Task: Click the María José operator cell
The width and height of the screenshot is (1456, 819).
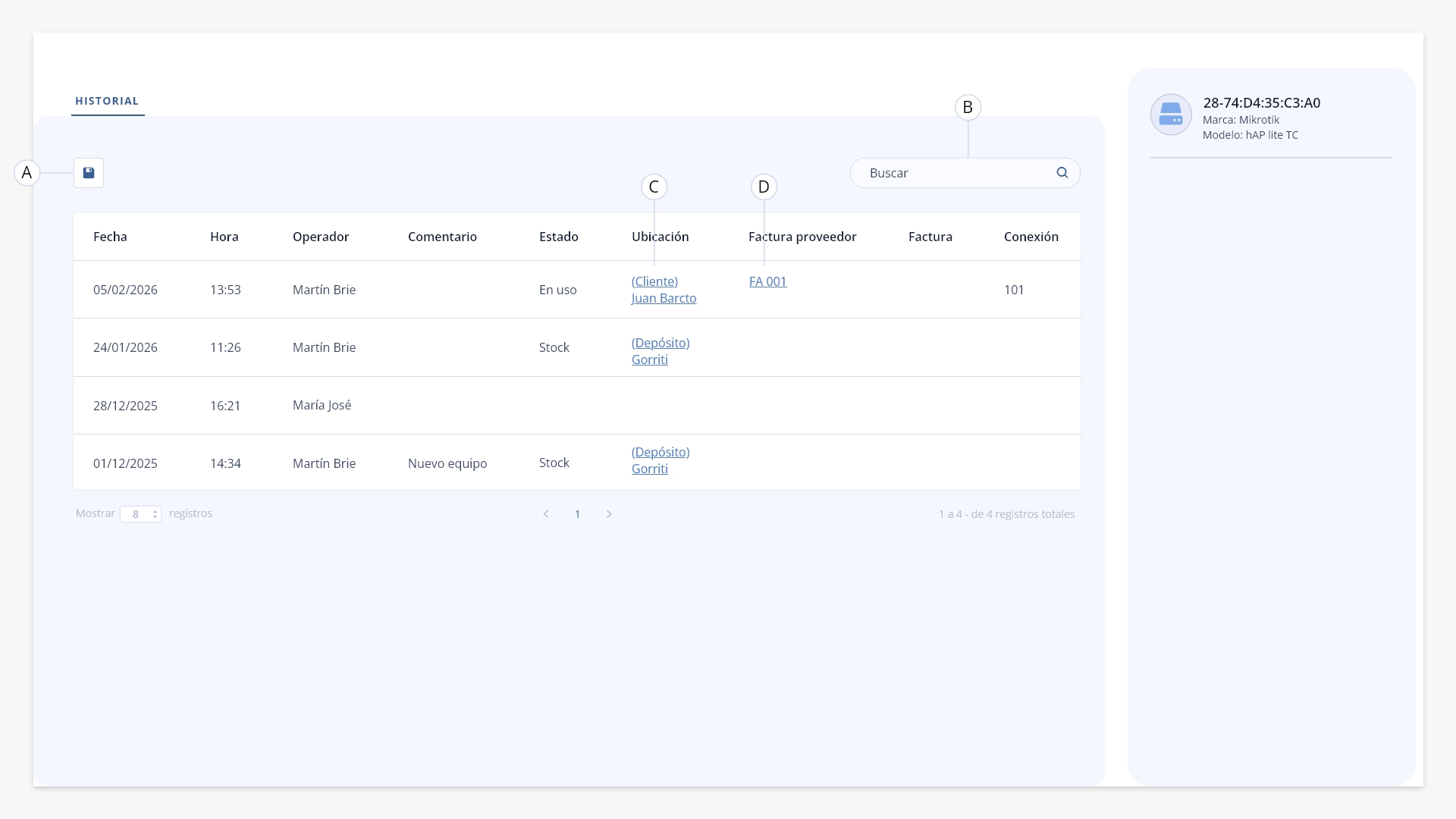Action: pyautogui.click(x=322, y=405)
